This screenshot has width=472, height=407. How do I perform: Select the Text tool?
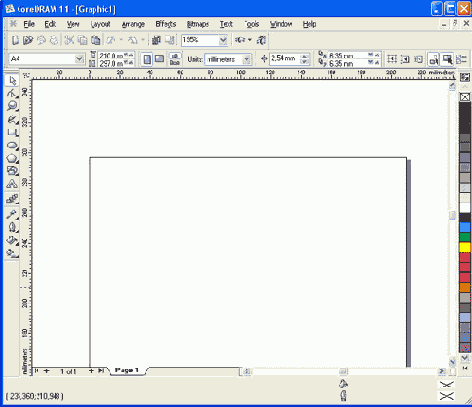click(12, 184)
